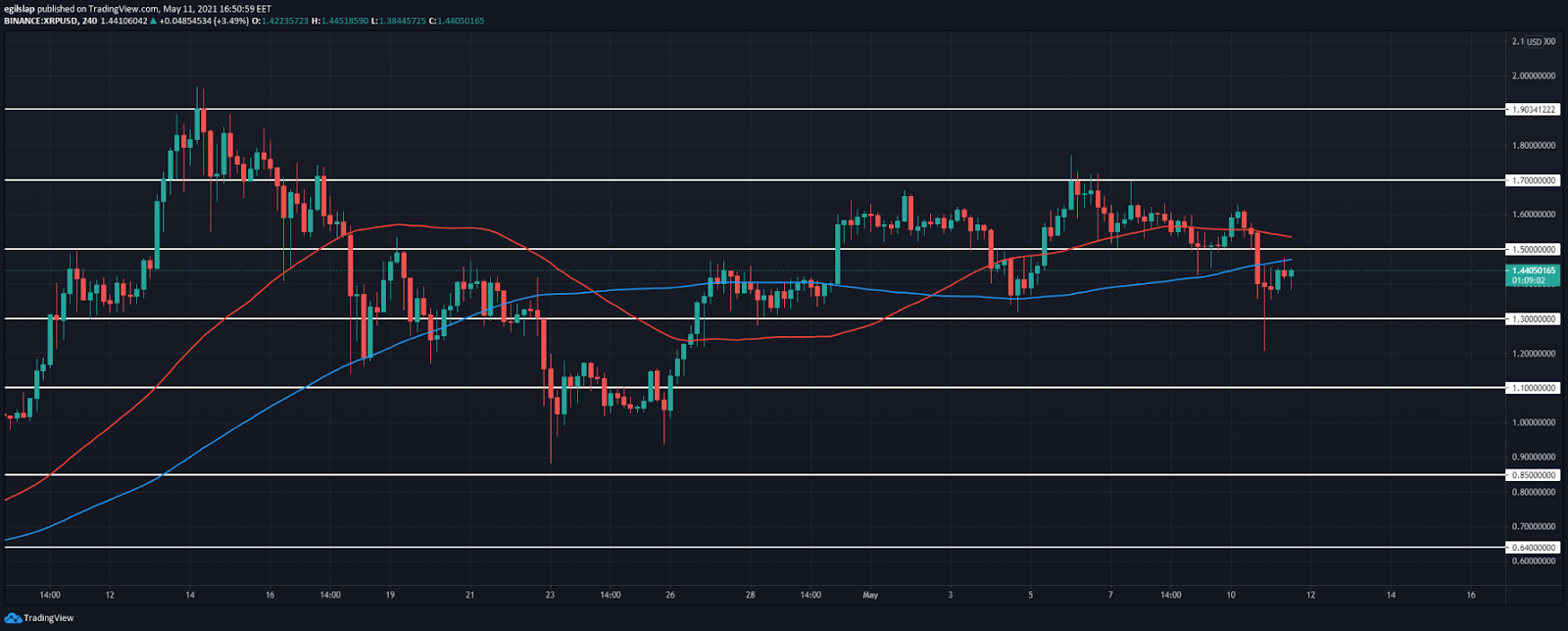This screenshot has height=631, width=1568.
Task: Click the 19 date label on time axis
Action: (390, 595)
